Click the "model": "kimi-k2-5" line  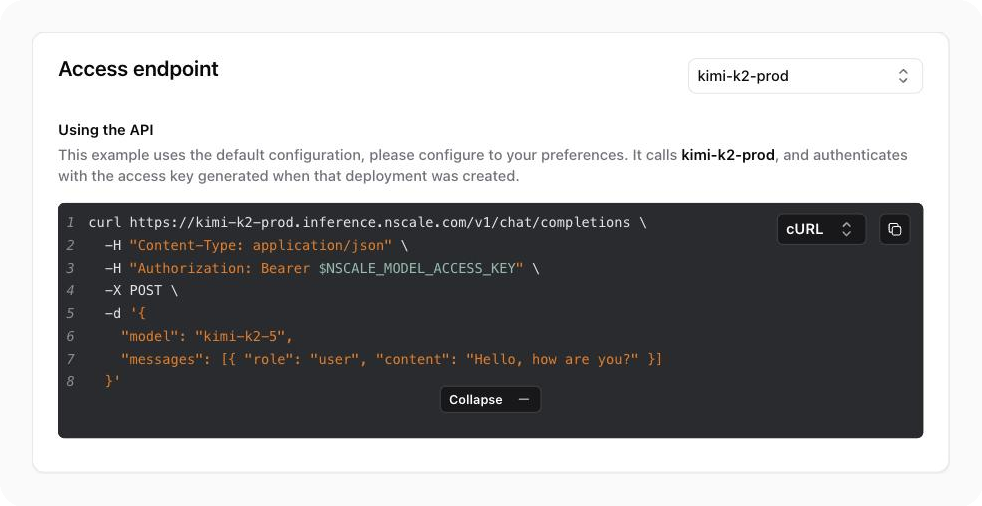[x=207, y=337]
